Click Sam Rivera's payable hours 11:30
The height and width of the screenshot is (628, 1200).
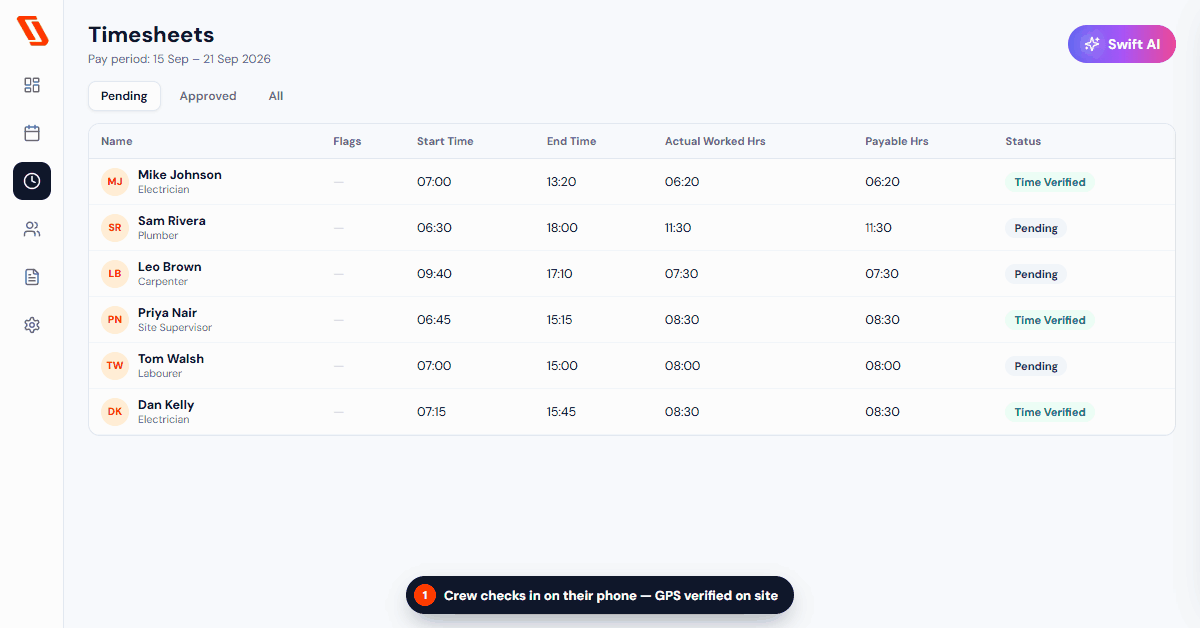tap(878, 228)
